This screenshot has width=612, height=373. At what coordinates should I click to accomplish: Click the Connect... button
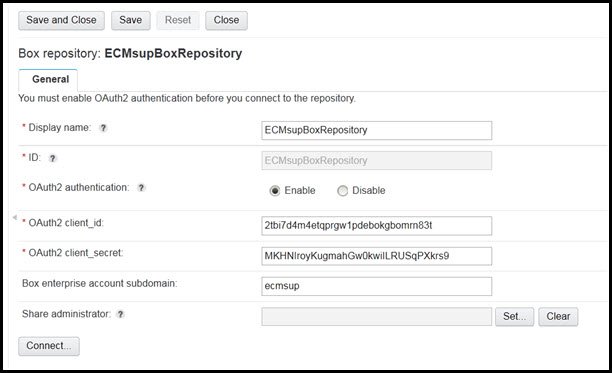(49, 346)
